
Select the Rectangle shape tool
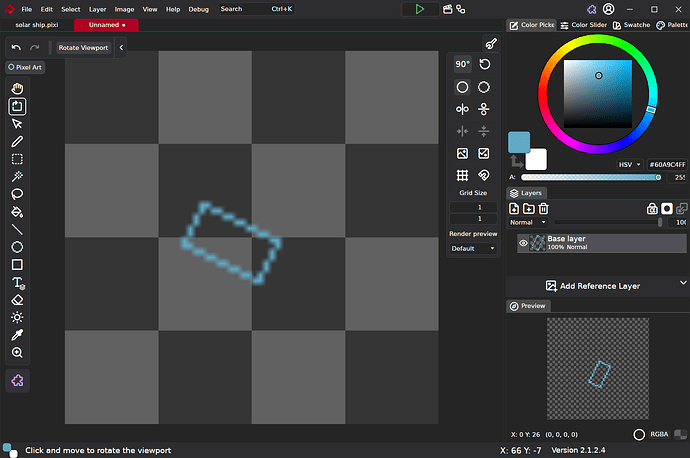pyautogui.click(x=17, y=264)
